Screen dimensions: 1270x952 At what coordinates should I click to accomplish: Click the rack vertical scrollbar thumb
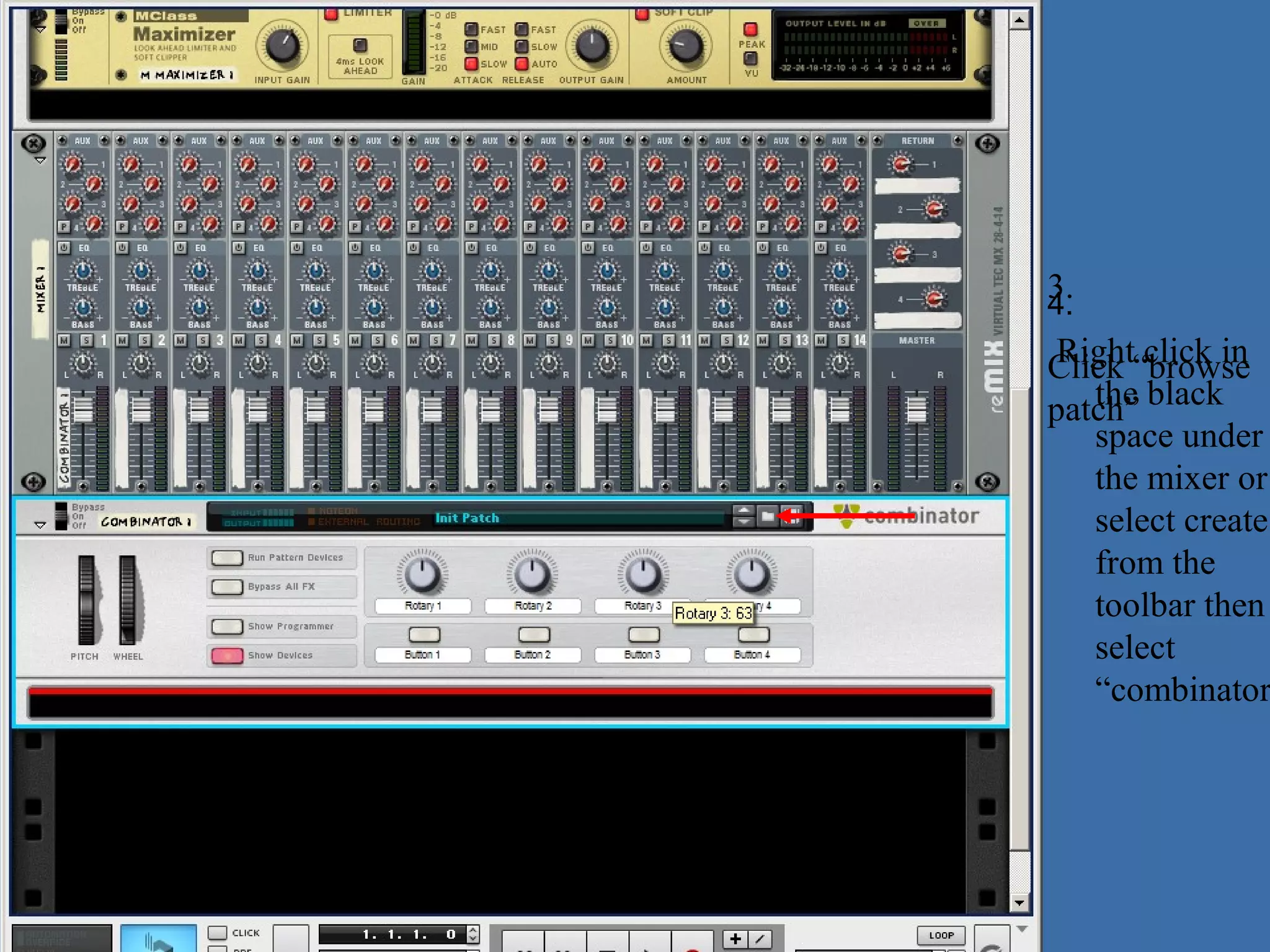(x=1019, y=620)
